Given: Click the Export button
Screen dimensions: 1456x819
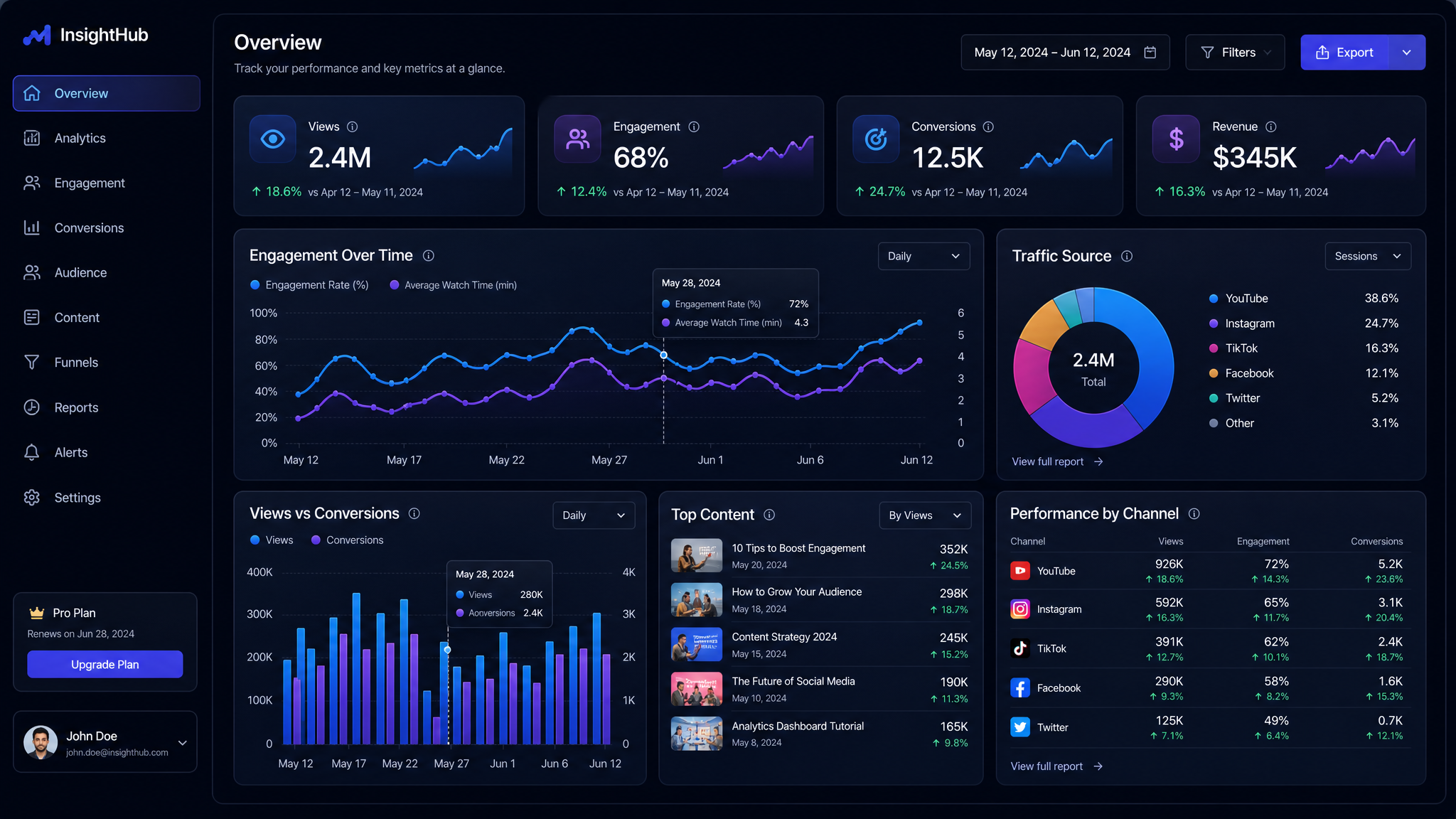Looking at the screenshot, I should [x=1344, y=53].
